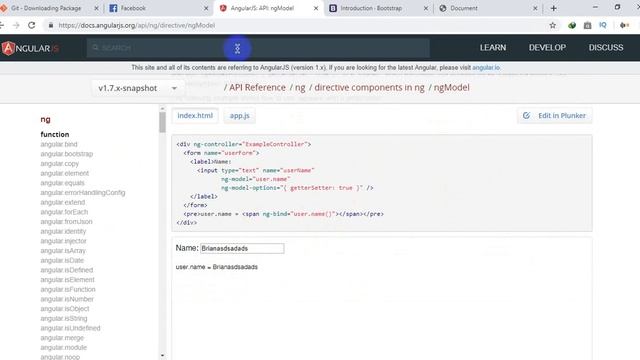
Task: Click the AngularJS logo
Action: (30, 48)
